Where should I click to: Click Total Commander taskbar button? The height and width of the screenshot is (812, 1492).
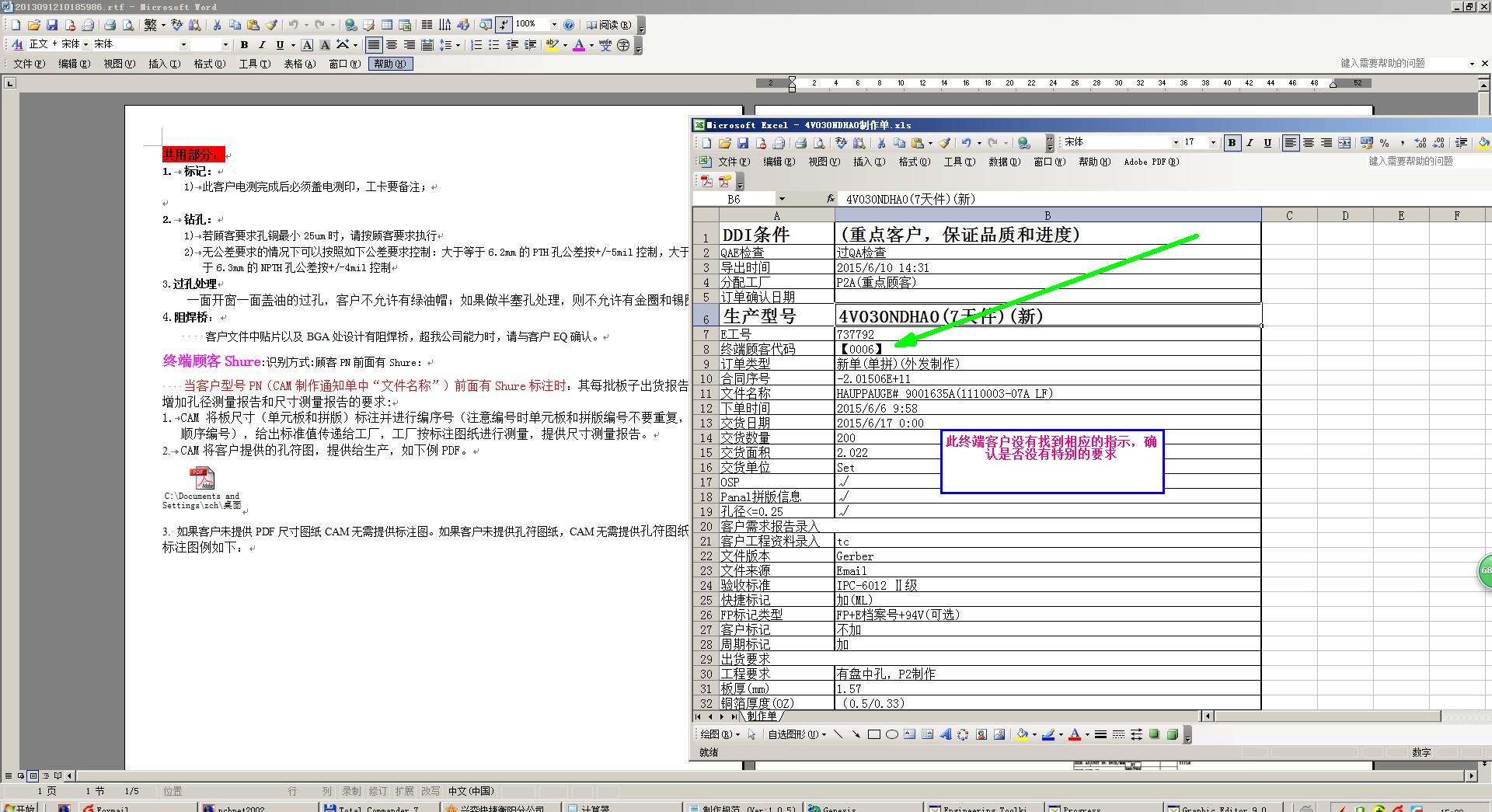pyautogui.click(x=380, y=808)
